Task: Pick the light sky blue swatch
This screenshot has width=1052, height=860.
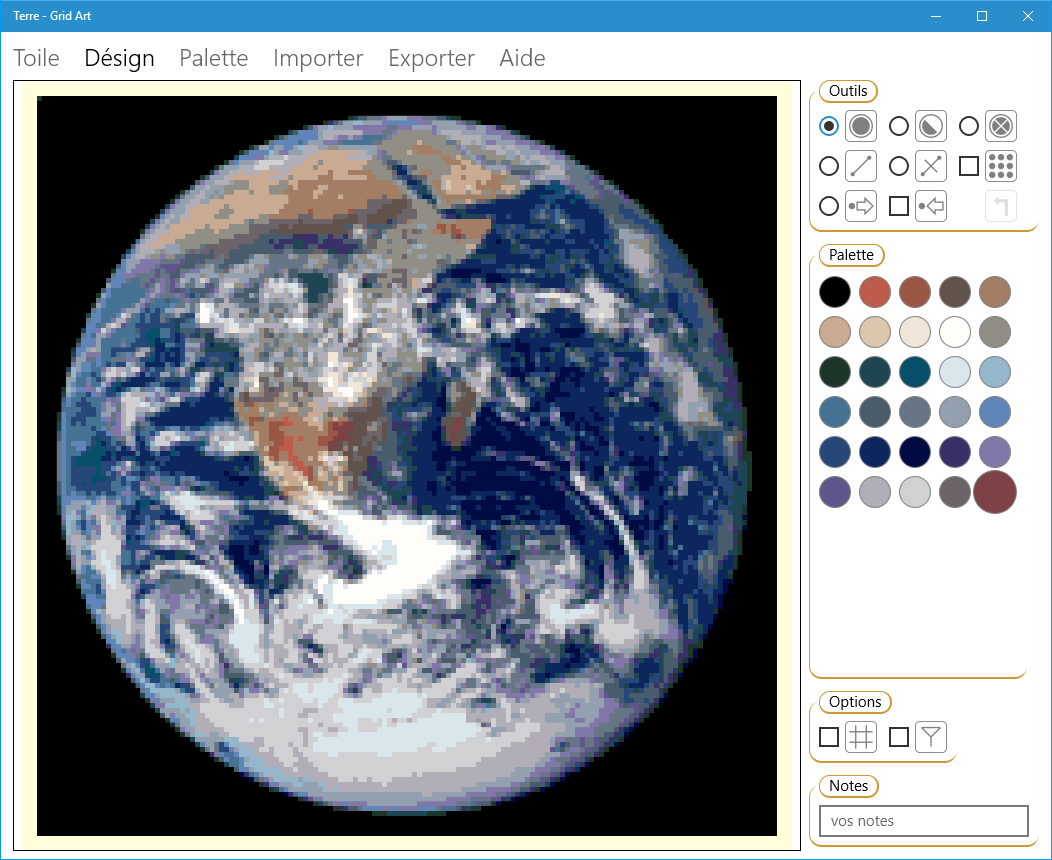Action: [994, 372]
